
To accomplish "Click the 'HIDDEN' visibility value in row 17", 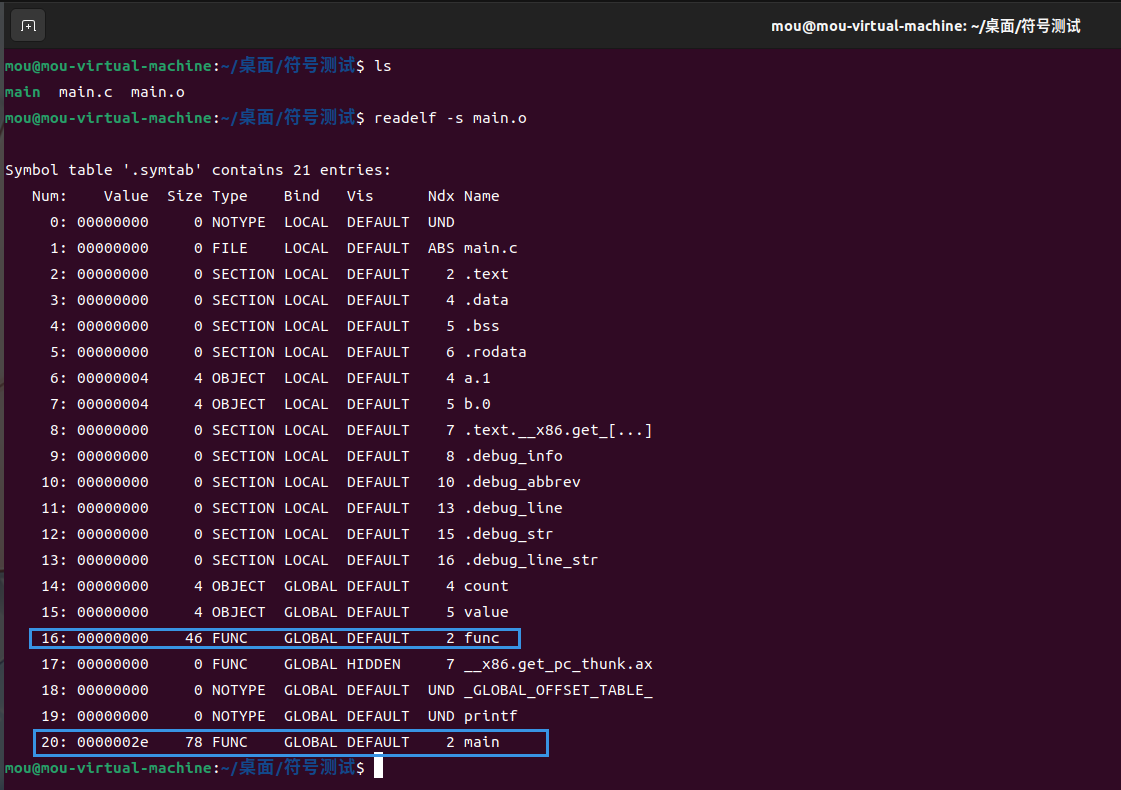I will 373,664.
